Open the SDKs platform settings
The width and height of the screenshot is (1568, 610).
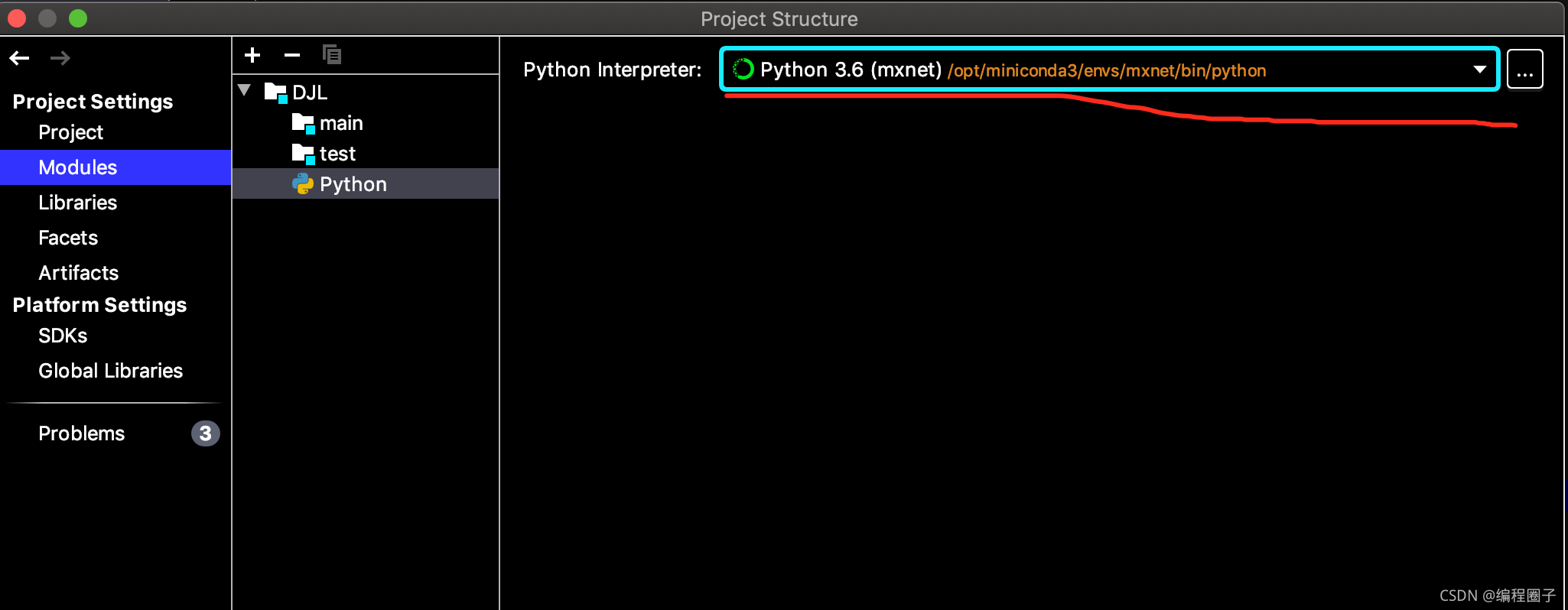[x=63, y=336]
